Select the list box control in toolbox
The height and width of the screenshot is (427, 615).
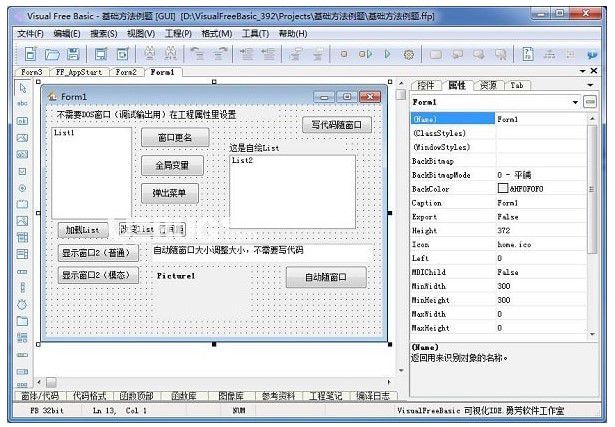(x=22, y=254)
